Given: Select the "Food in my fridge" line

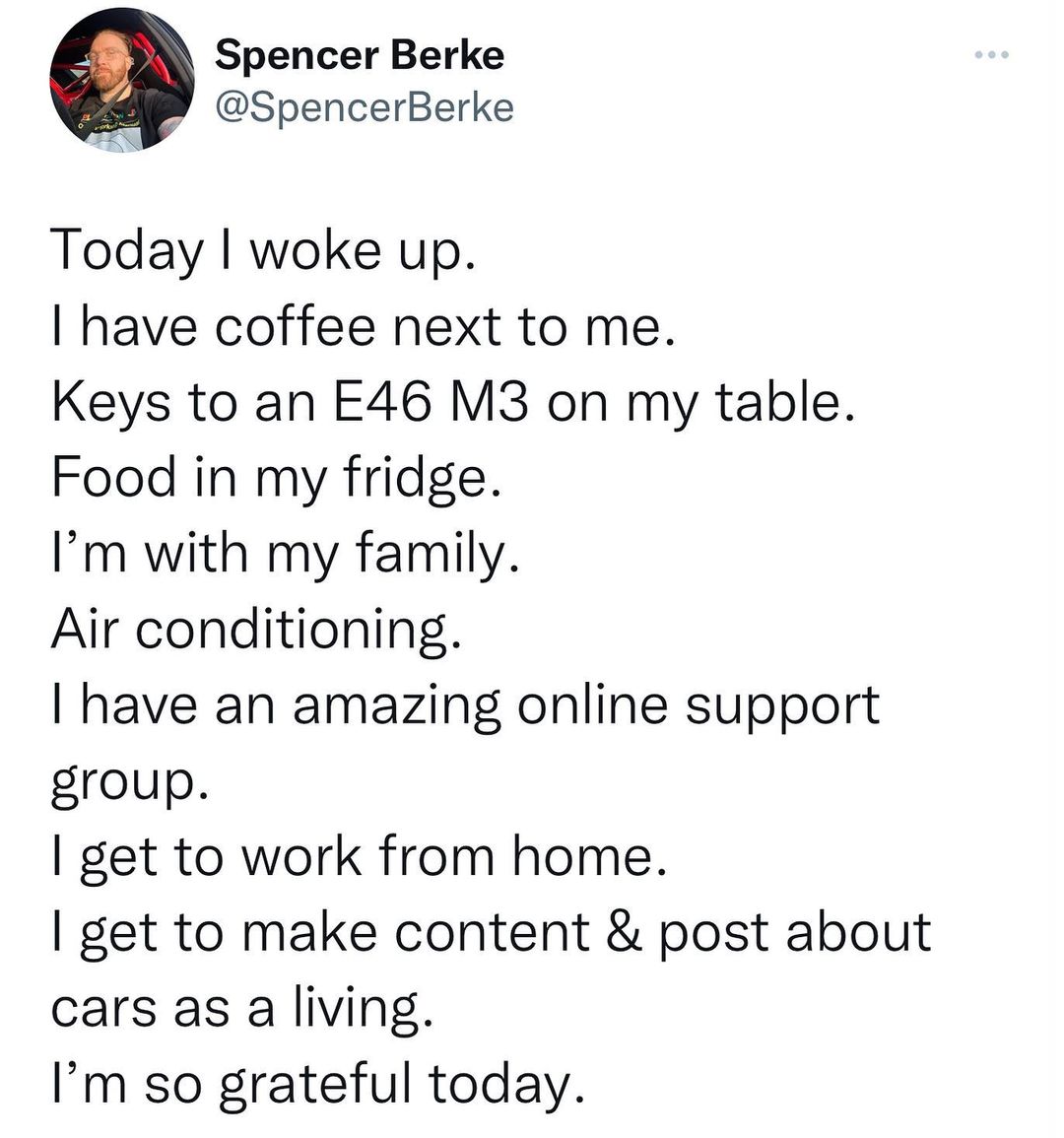Looking at the screenshot, I should (270, 477).
